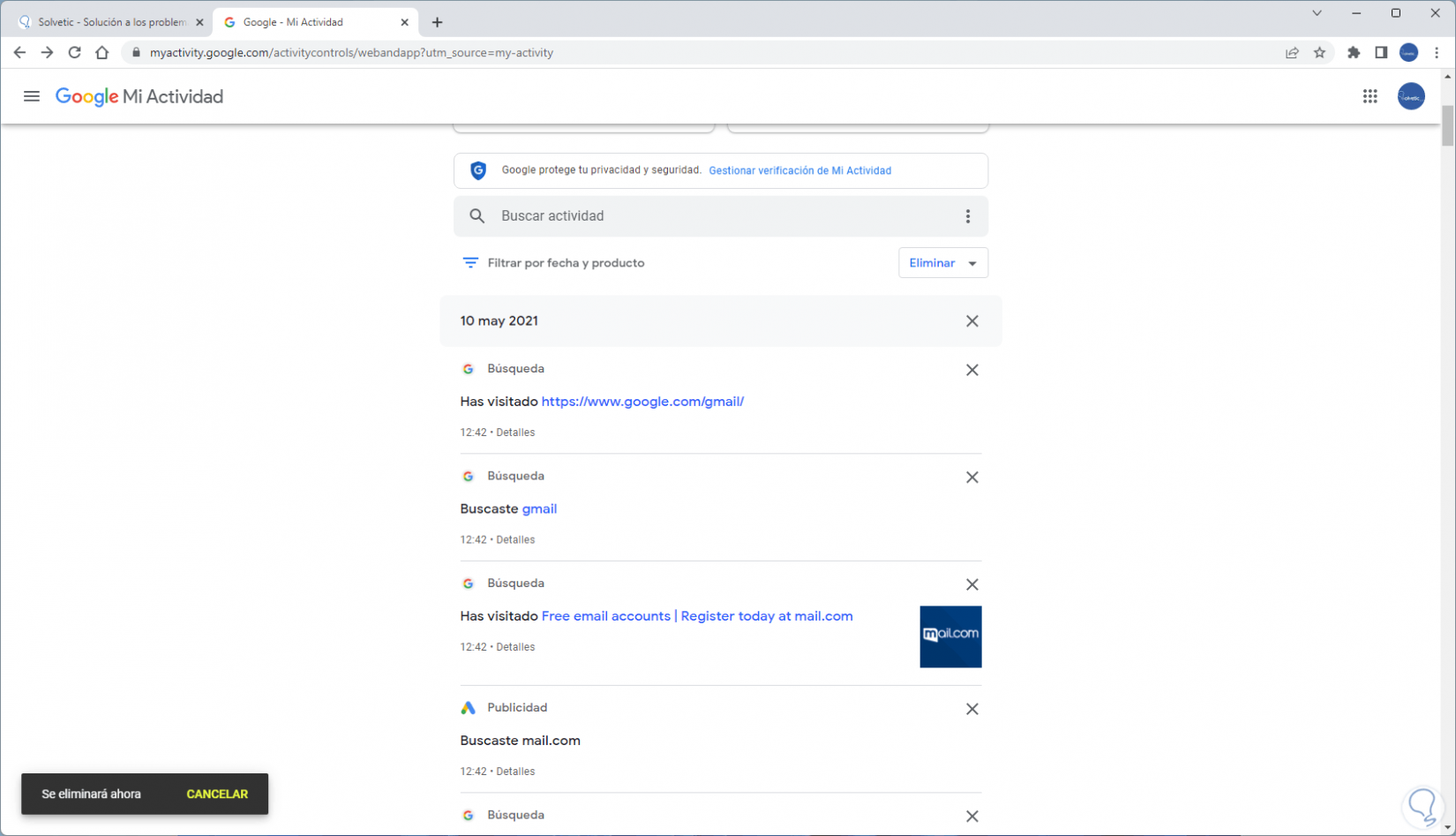The image size is (1456, 836).
Task: Open Chrome extensions puzzle icon
Action: click(x=1354, y=53)
